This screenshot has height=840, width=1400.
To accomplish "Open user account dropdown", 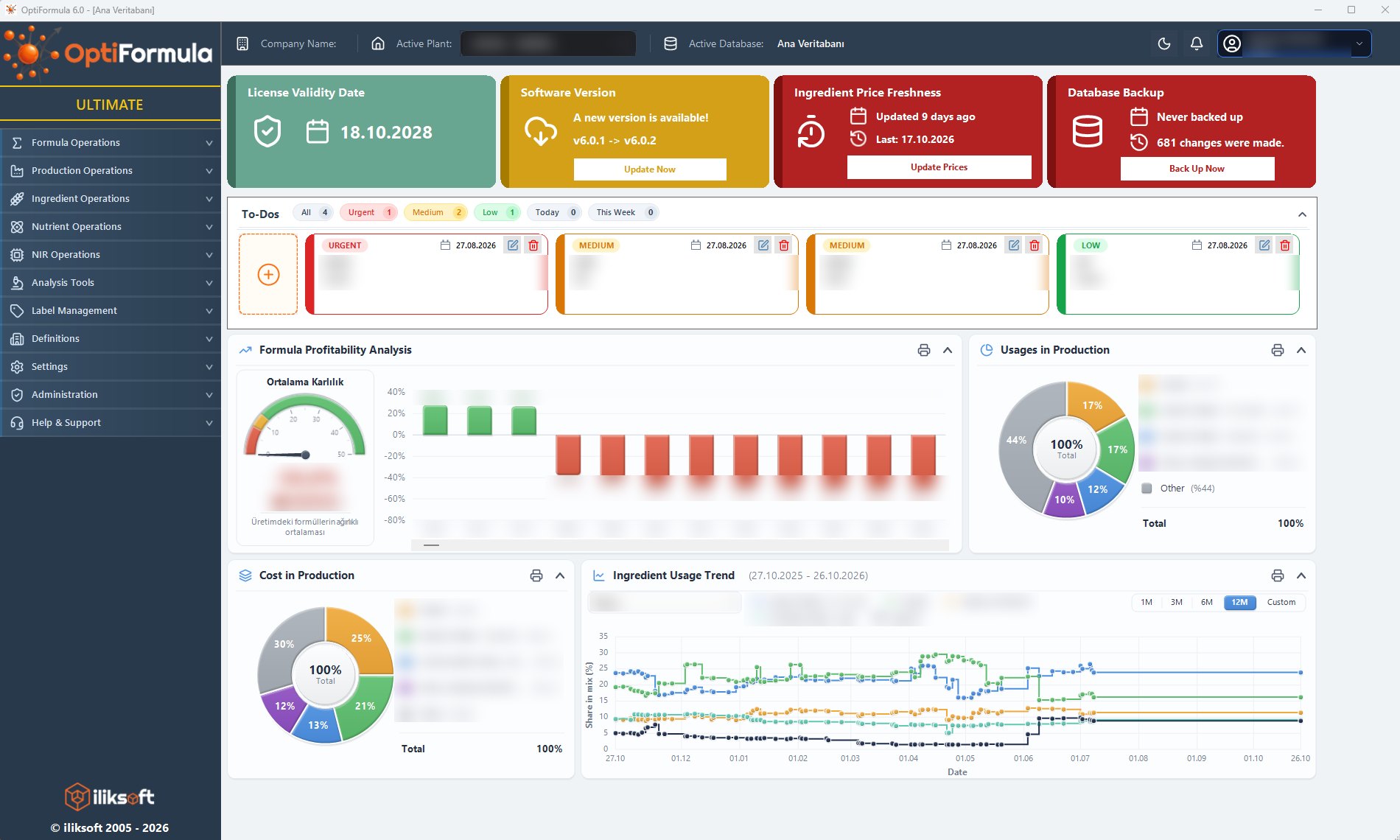I will point(1294,43).
